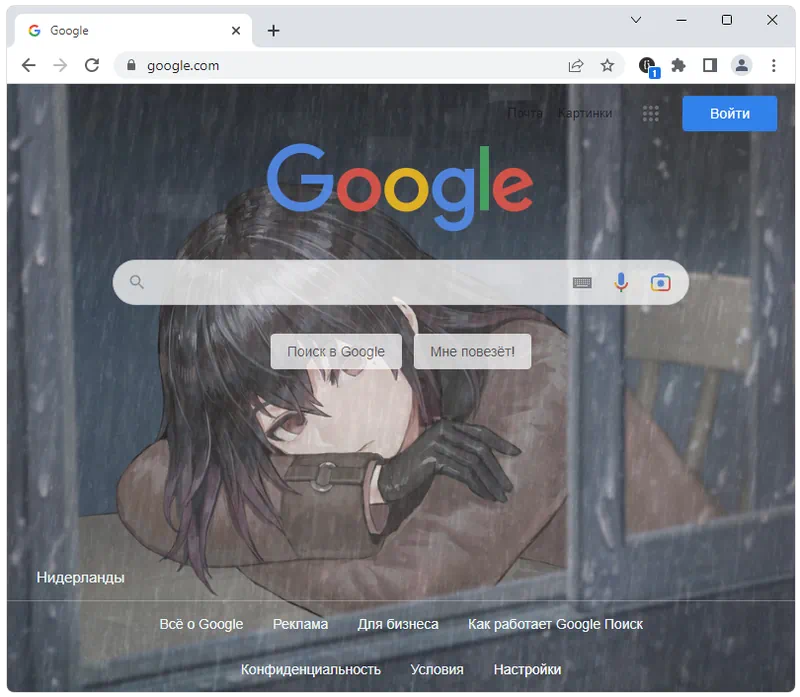800x697 pixels.
Task: Search by image with the camera icon
Action: (x=660, y=282)
